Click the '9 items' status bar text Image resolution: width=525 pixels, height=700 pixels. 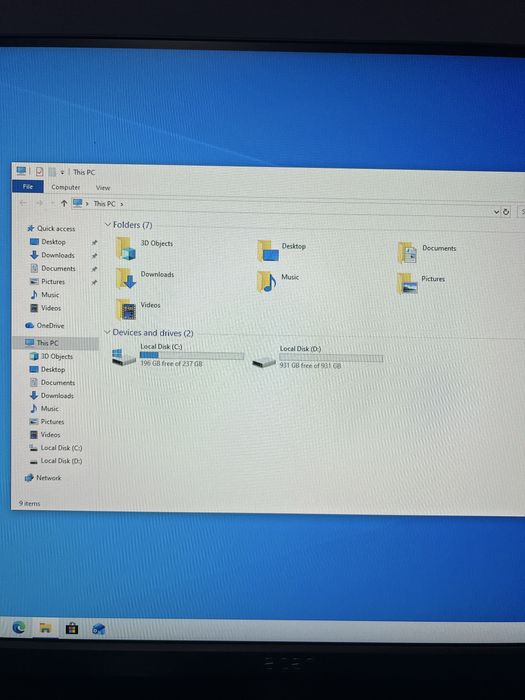coord(29,503)
